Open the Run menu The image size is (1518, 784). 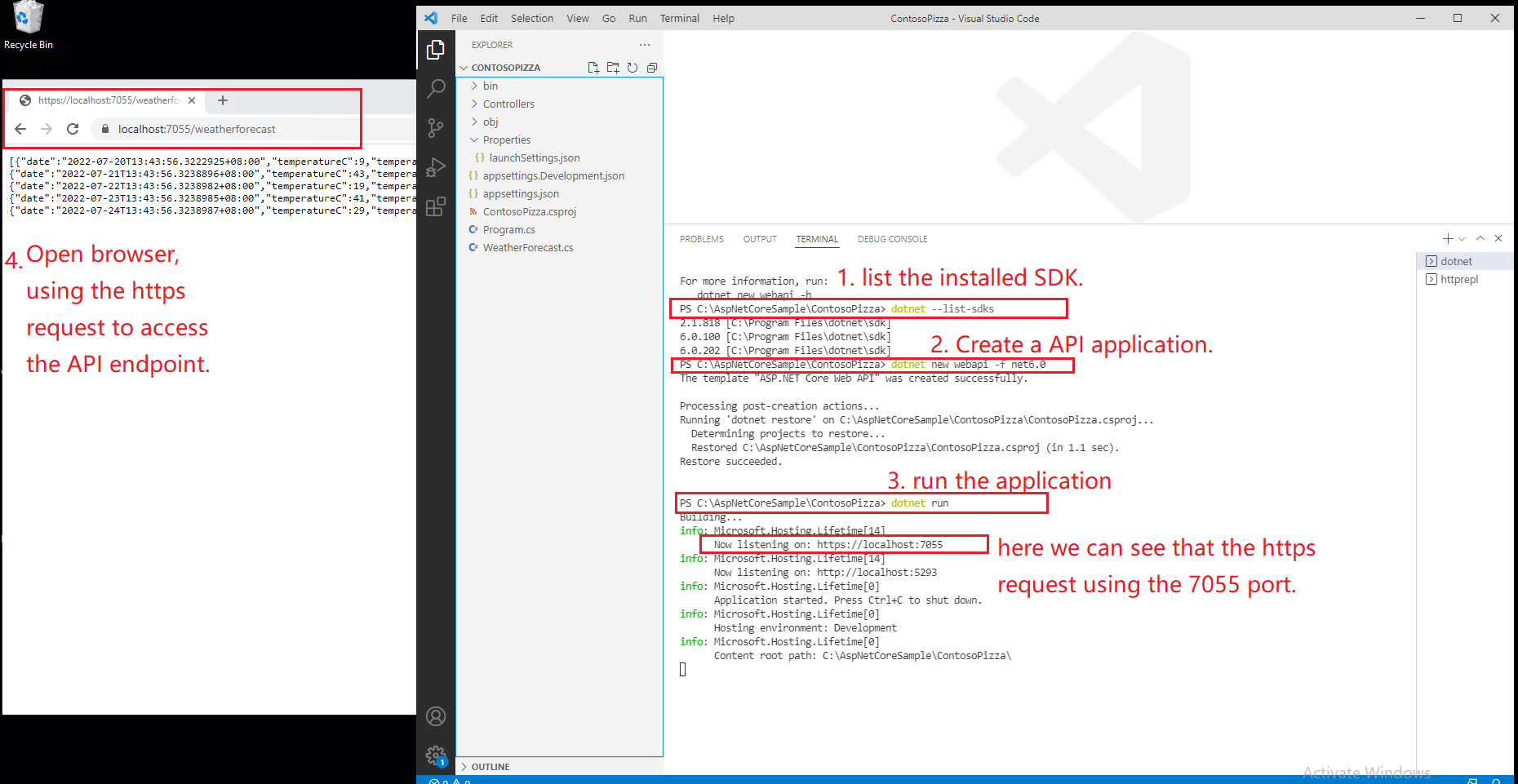coord(637,18)
